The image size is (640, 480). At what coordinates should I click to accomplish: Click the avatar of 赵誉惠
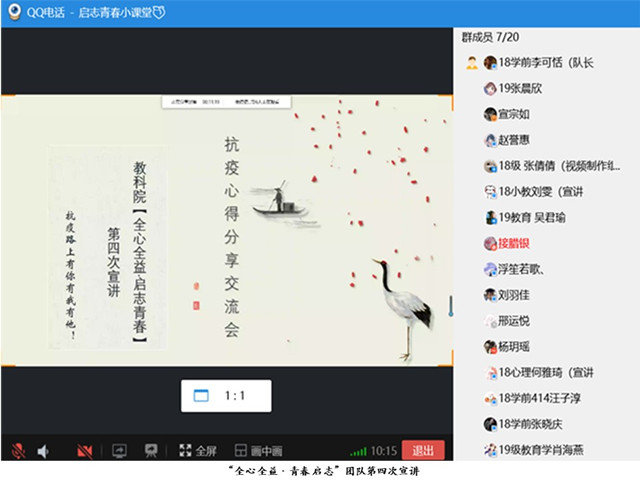[x=490, y=140]
